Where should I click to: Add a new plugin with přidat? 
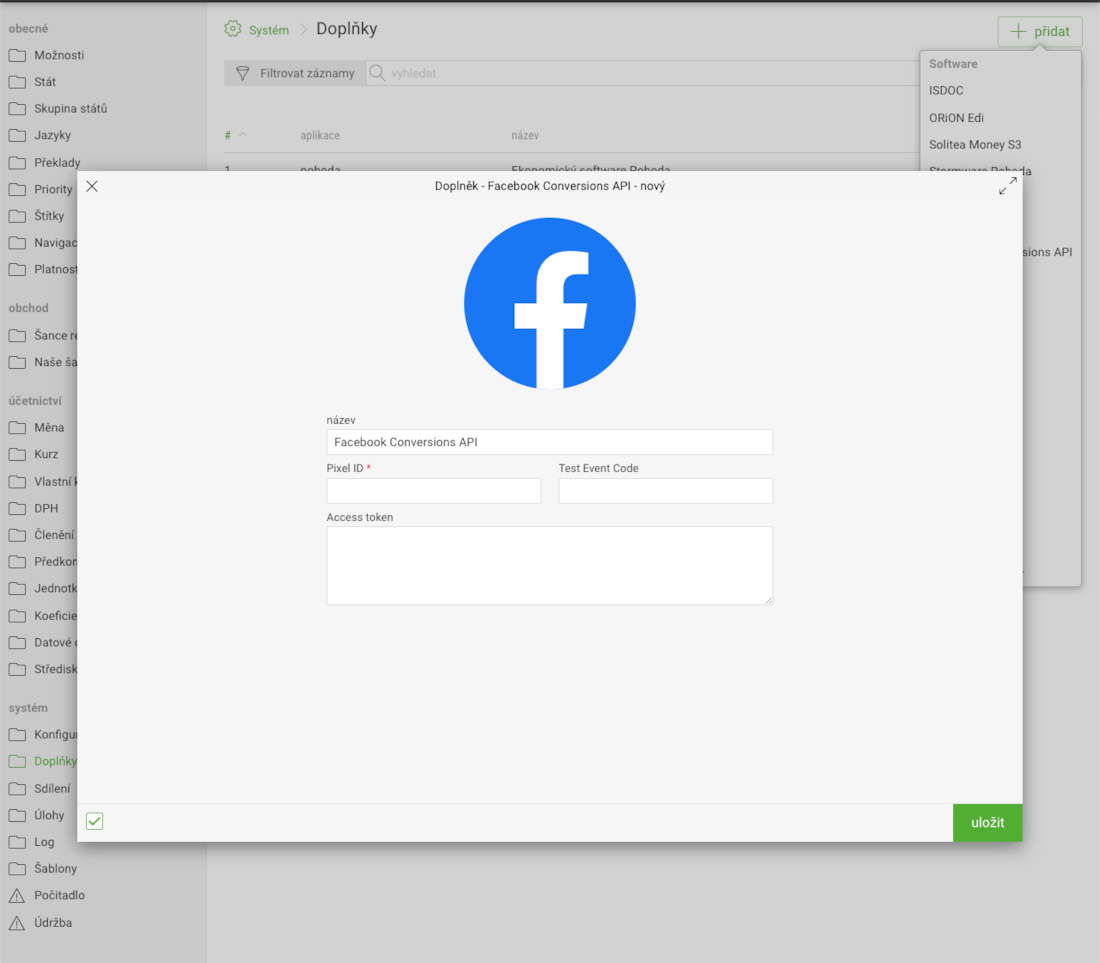[1040, 32]
